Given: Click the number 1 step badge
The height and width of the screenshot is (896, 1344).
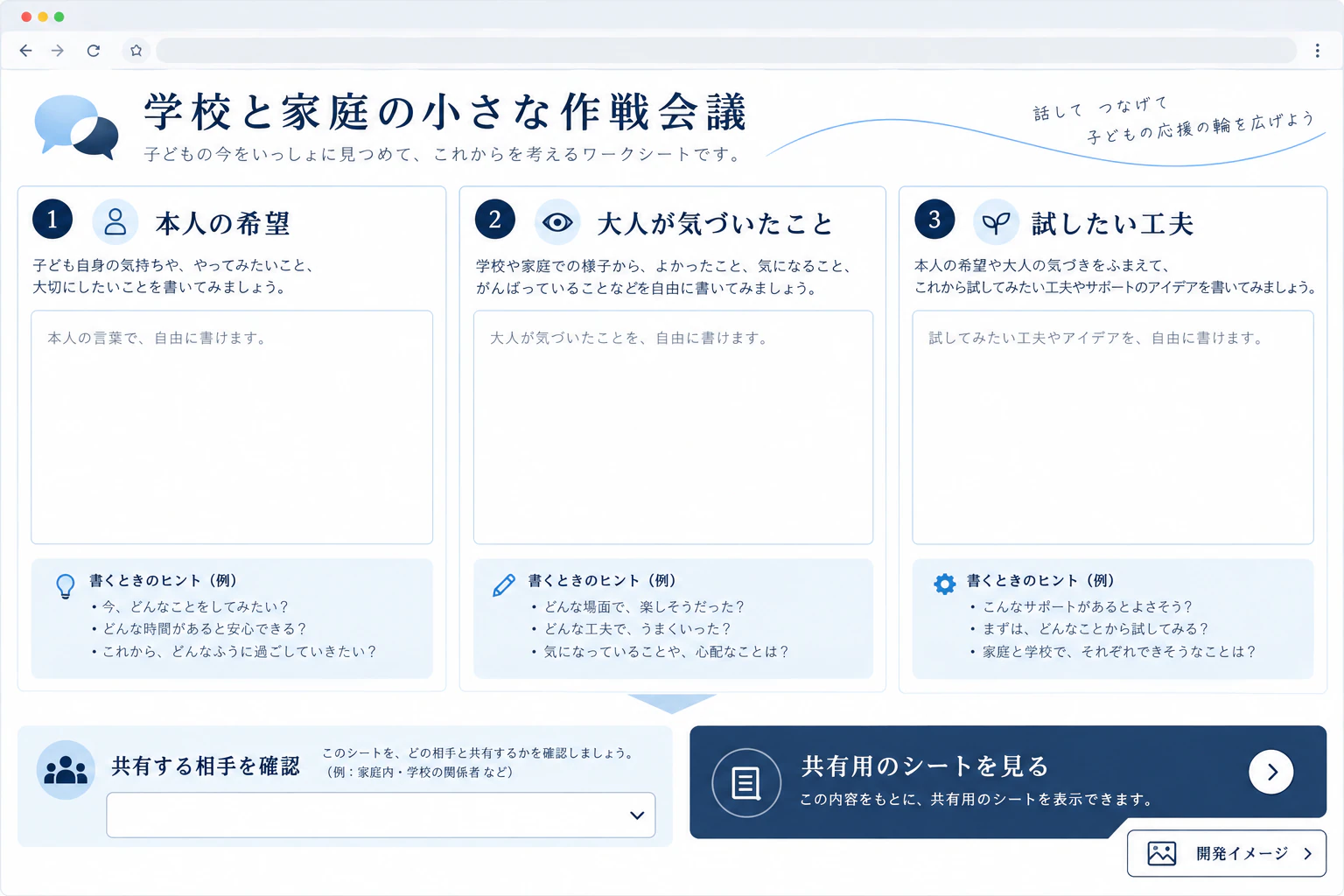Looking at the screenshot, I should click(x=52, y=220).
